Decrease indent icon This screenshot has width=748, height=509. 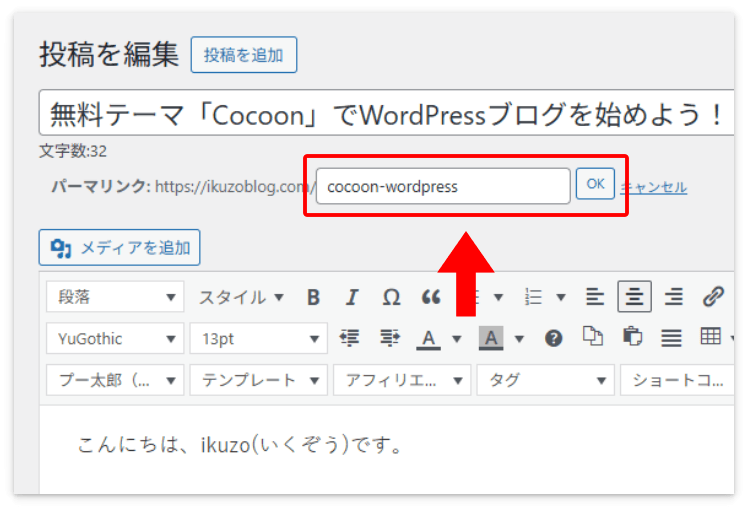350,338
